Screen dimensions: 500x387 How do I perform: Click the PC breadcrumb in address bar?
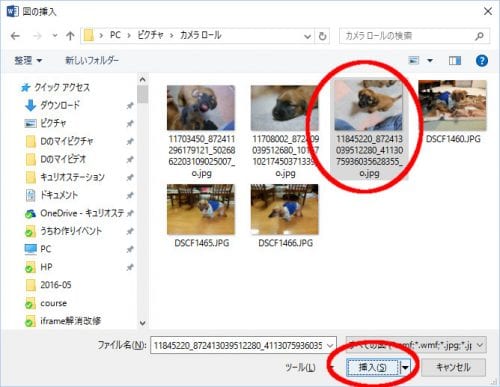coord(115,35)
